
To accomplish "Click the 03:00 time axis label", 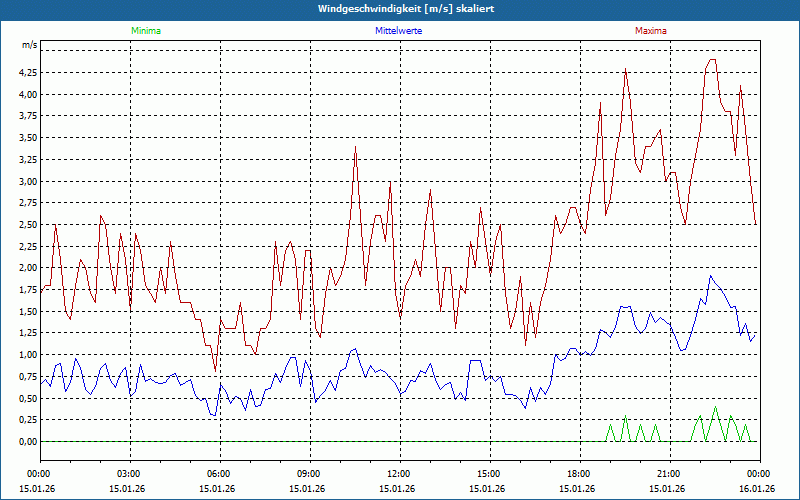I will coord(129,474).
